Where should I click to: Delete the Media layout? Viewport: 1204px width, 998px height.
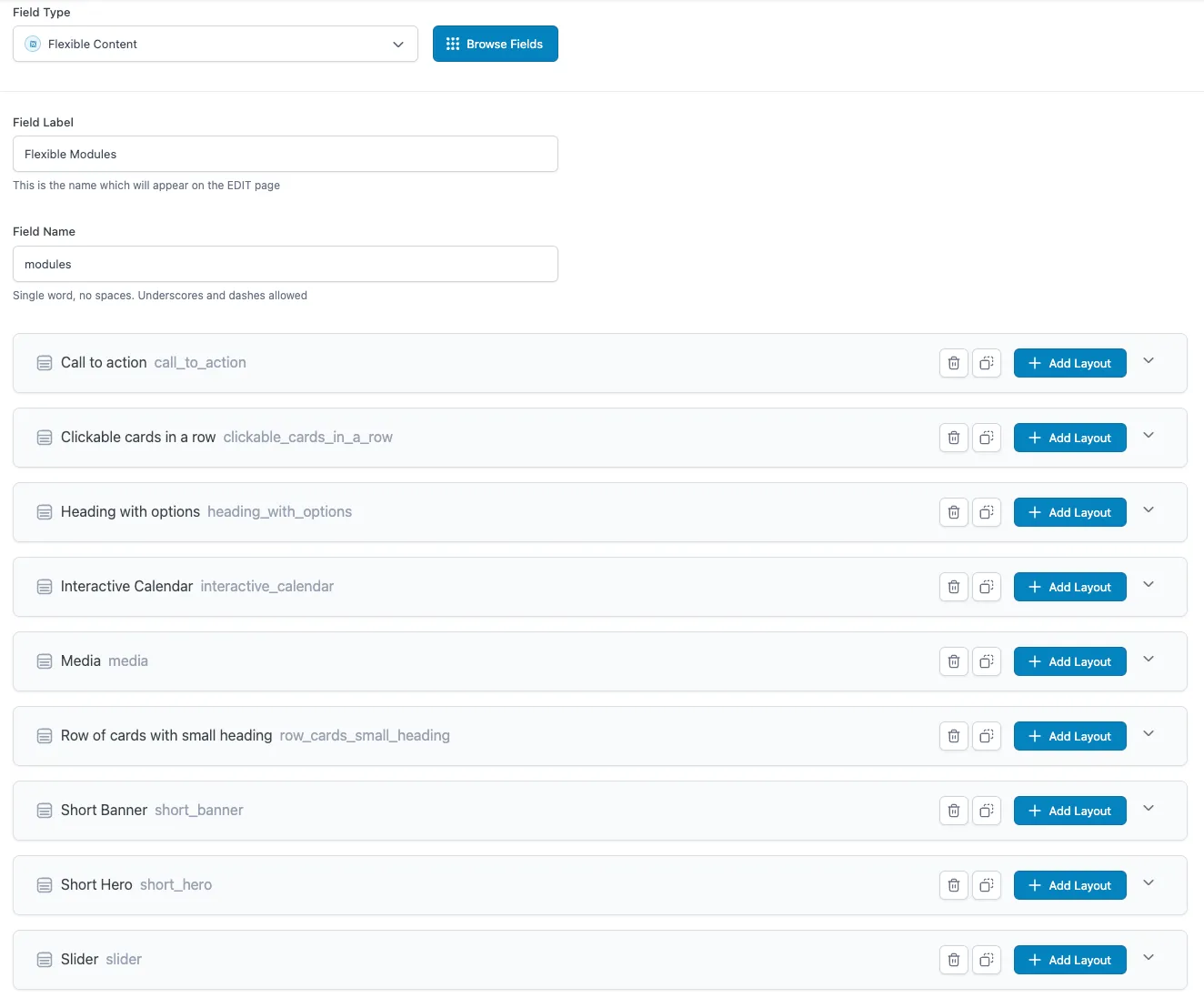(x=953, y=661)
